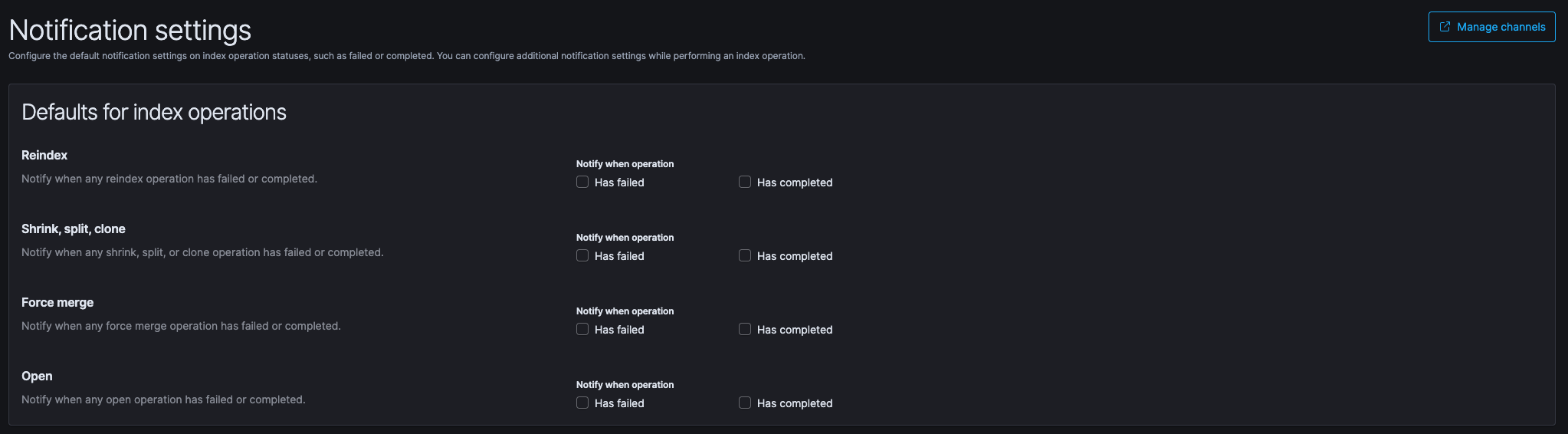The height and width of the screenshot is (434, 1568).
Task: Click the Force merge notification description text
Action: [x=181, y=326]
